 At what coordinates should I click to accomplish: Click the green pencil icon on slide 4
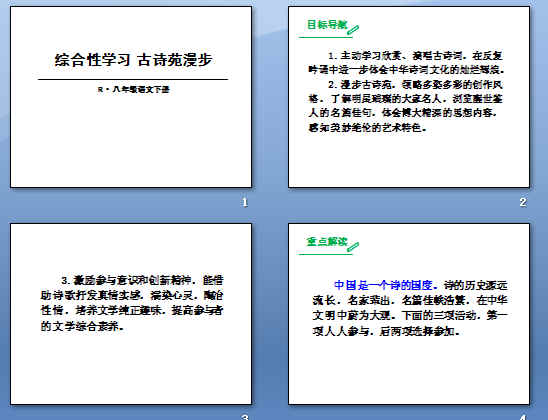[353, 247]
